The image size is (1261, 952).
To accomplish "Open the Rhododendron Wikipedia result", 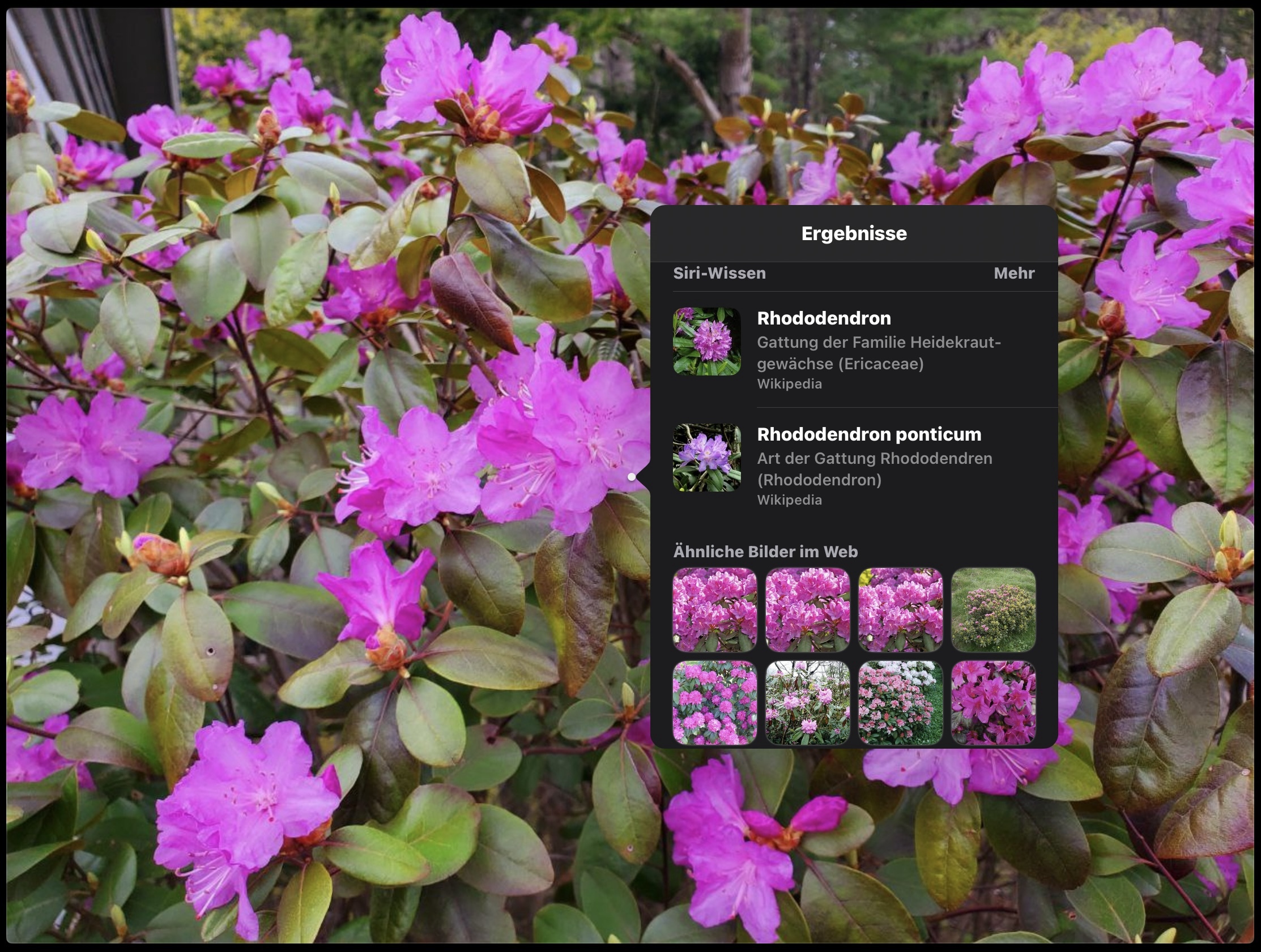I will (854, 349).
